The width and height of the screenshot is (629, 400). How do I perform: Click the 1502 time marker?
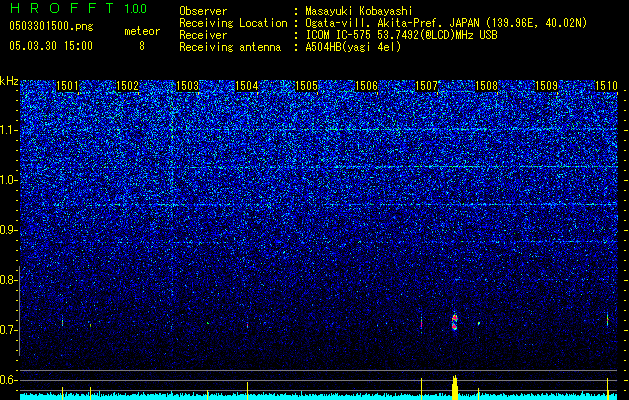pos(127,86)
